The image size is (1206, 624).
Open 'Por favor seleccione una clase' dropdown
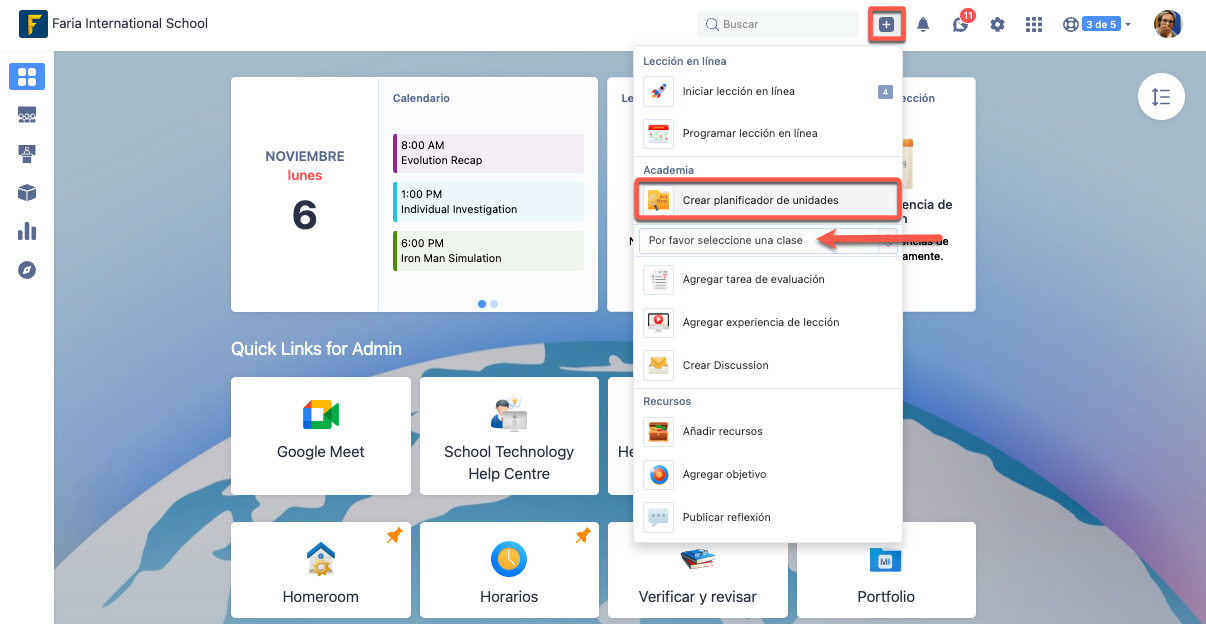point(767,240)
